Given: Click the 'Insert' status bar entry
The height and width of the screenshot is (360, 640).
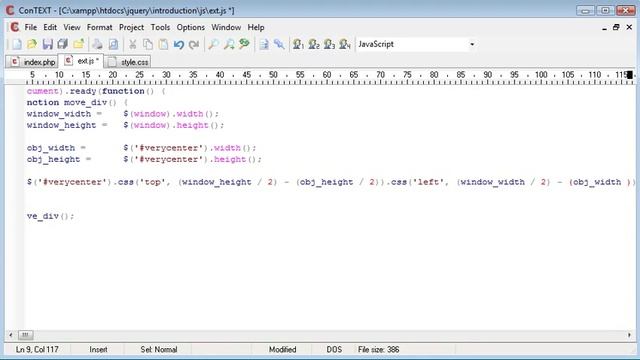Looking at the screenshot, I should pos(98,350).
